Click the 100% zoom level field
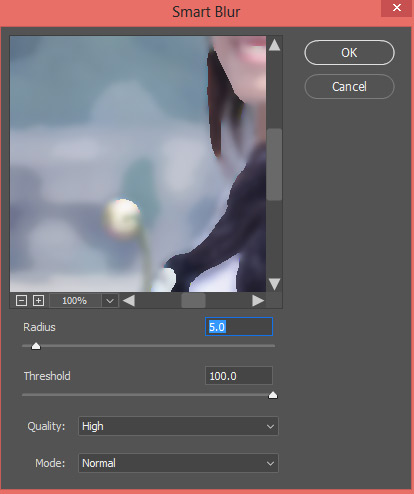Image resolution: width=414 pixels, height=494 pixels. [x=75, y=301]
